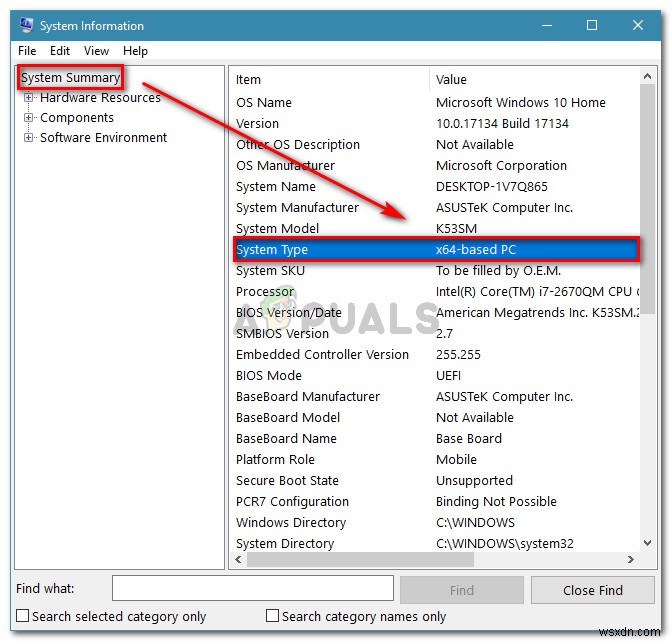Screen dimensions: 672x642
Task: Click the horizontal scrollbar right arrow
Action: [630, 559]
